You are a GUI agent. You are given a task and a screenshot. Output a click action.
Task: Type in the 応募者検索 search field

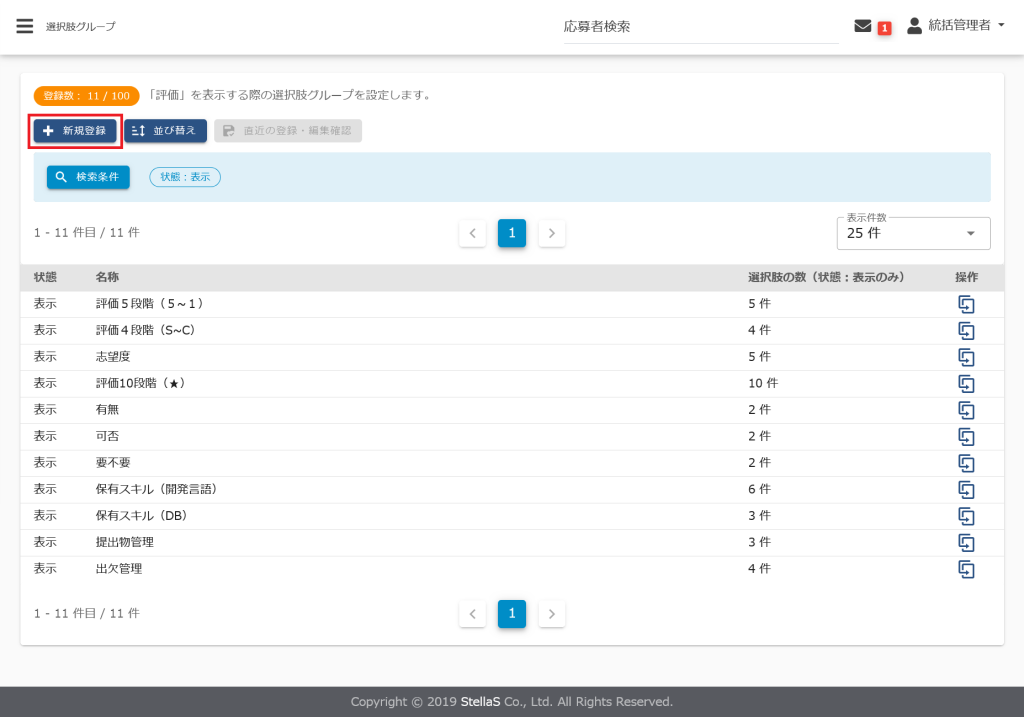coord(700,27)
